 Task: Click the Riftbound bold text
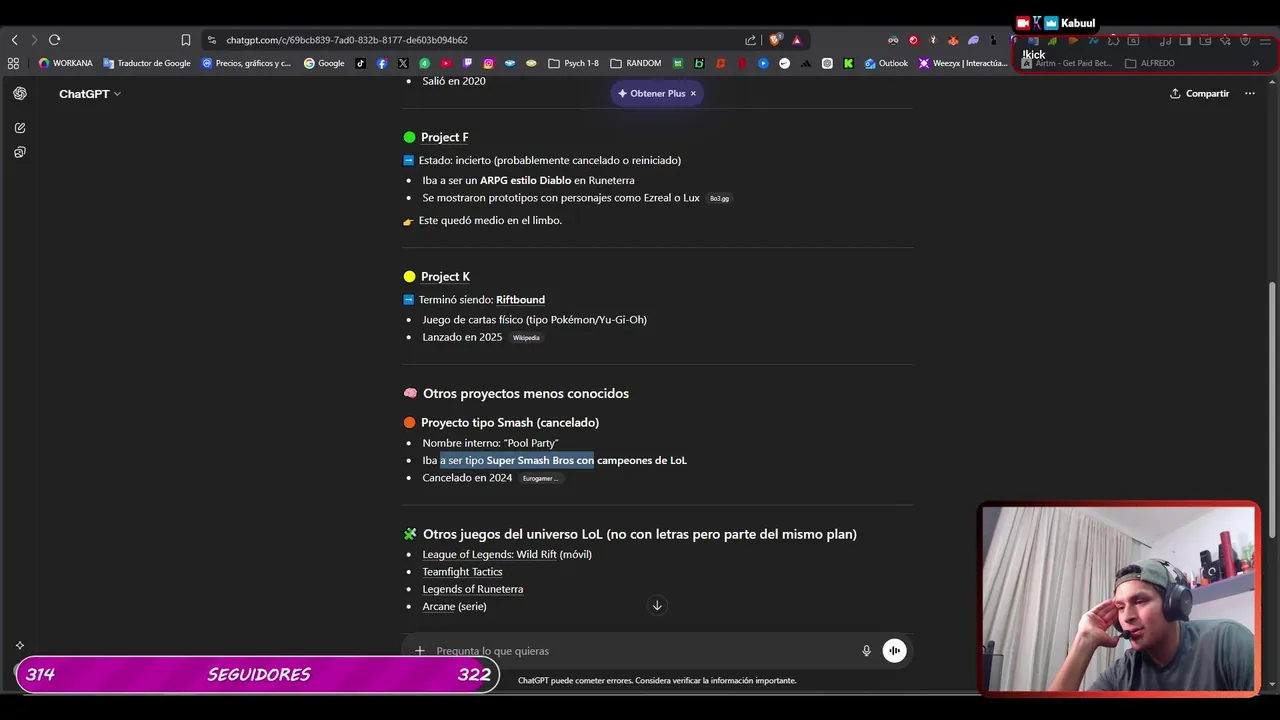520,300
